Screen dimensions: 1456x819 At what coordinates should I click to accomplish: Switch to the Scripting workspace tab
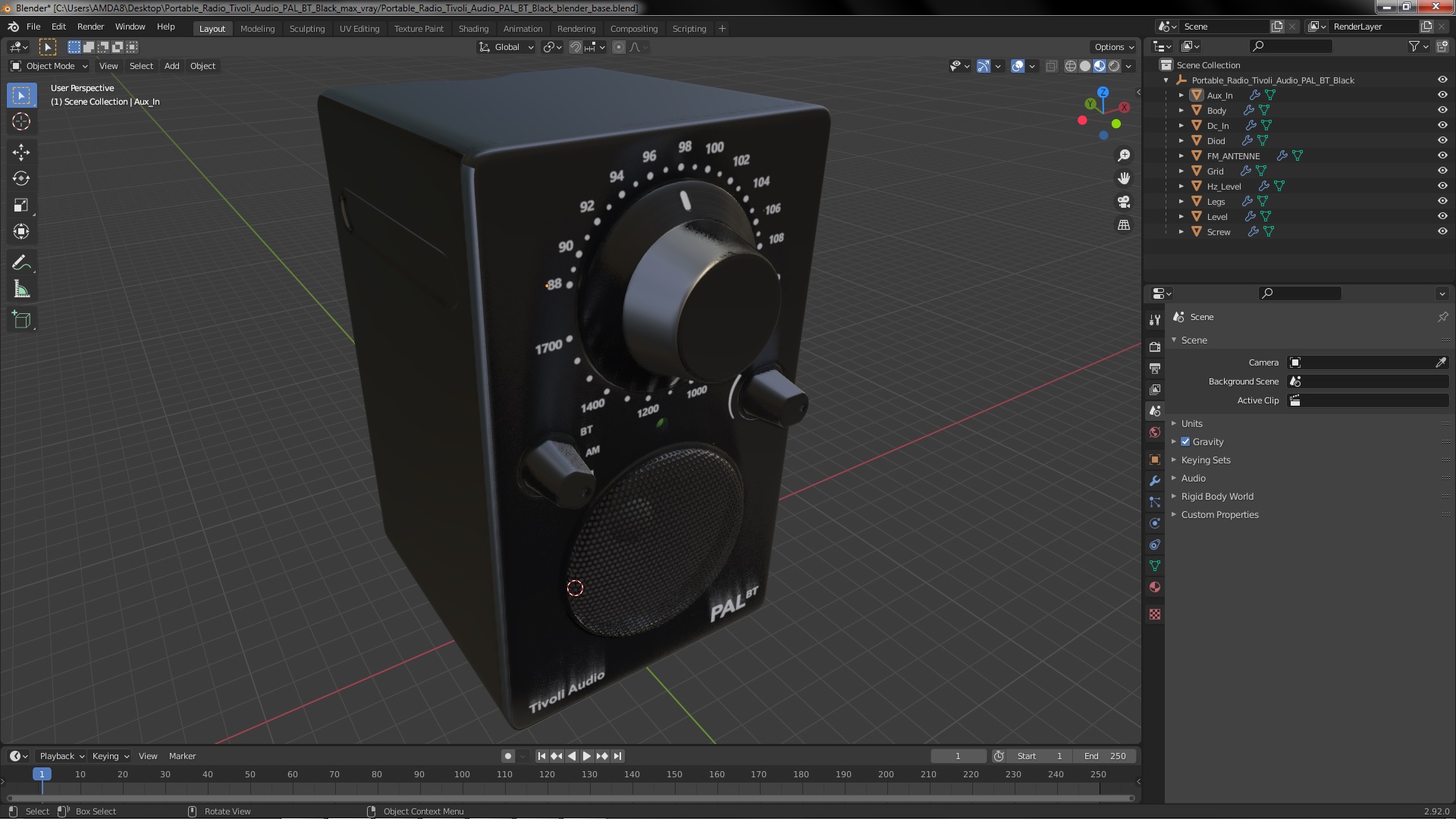tap(689, 29)
